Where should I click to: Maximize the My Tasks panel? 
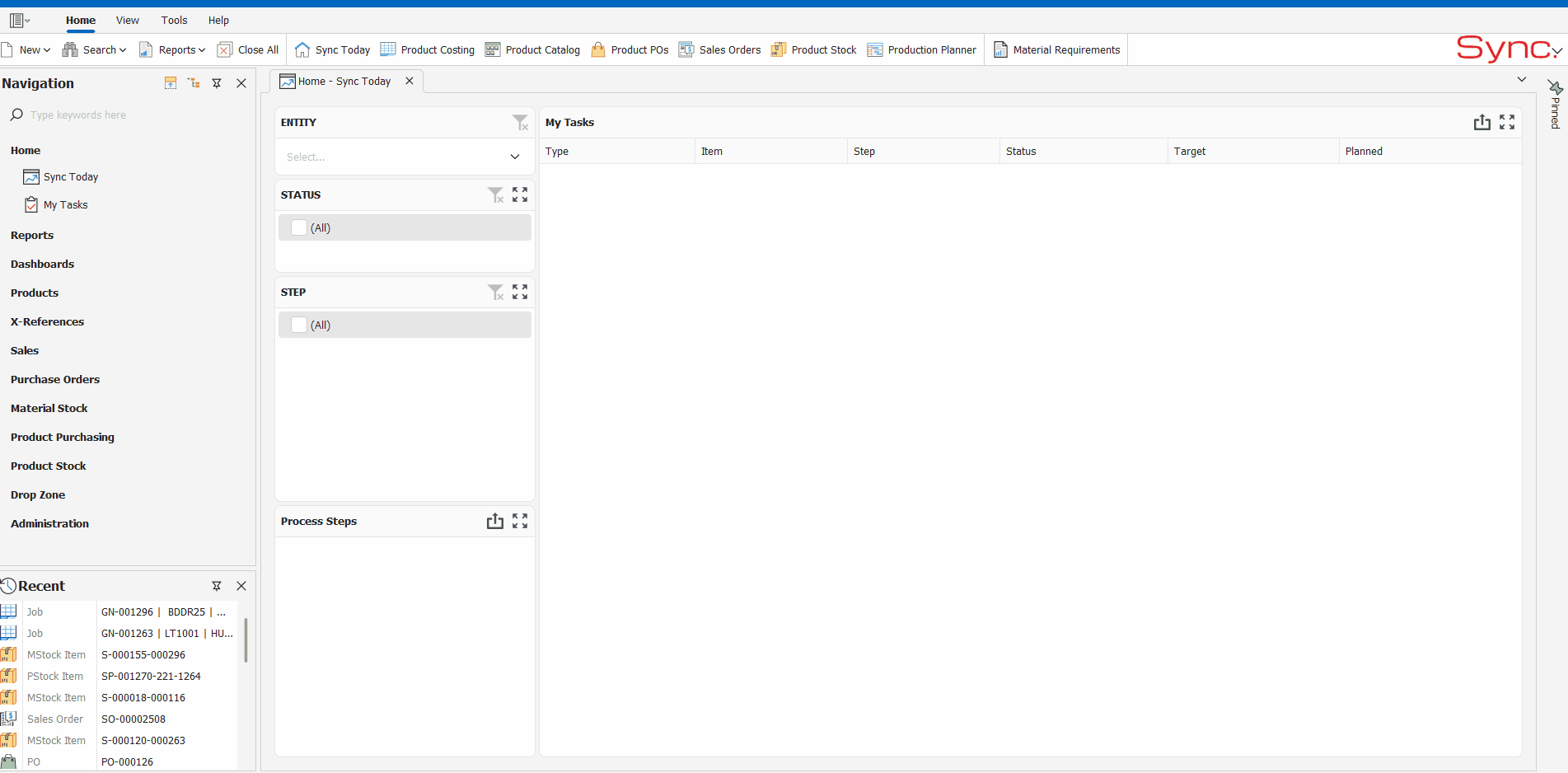coord(1507,122)
